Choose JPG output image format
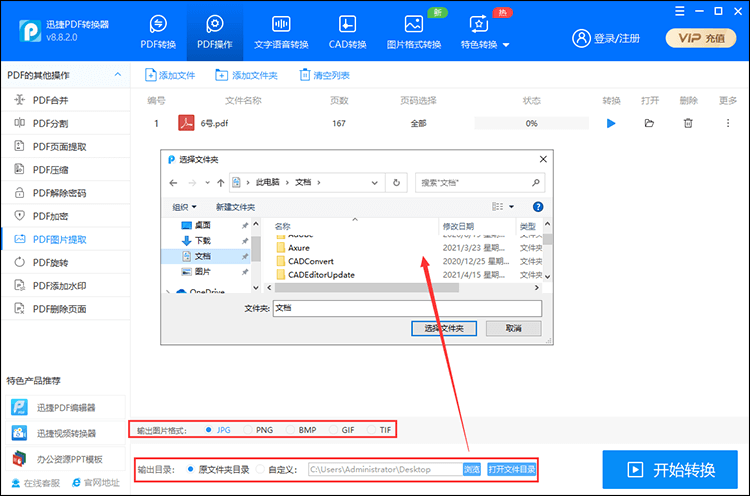This screenshot has width=750, height=496. coord(218,430)
